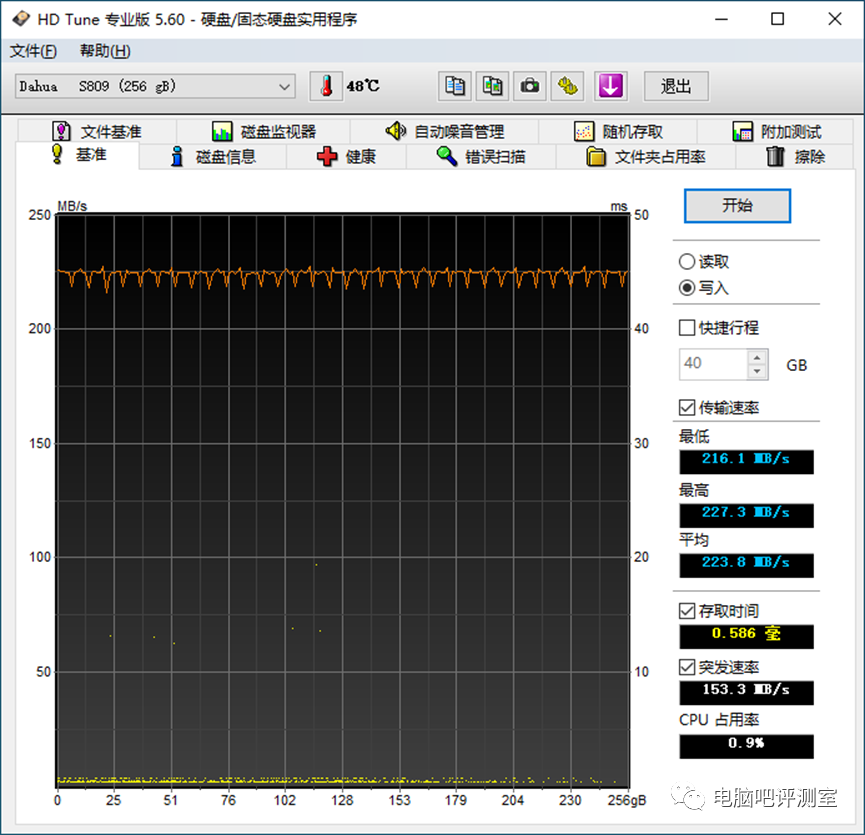Click the minimum speed 216.1 MB/s value
The width and height of the screenshot is (865, 835).
(x=746, y=462)
